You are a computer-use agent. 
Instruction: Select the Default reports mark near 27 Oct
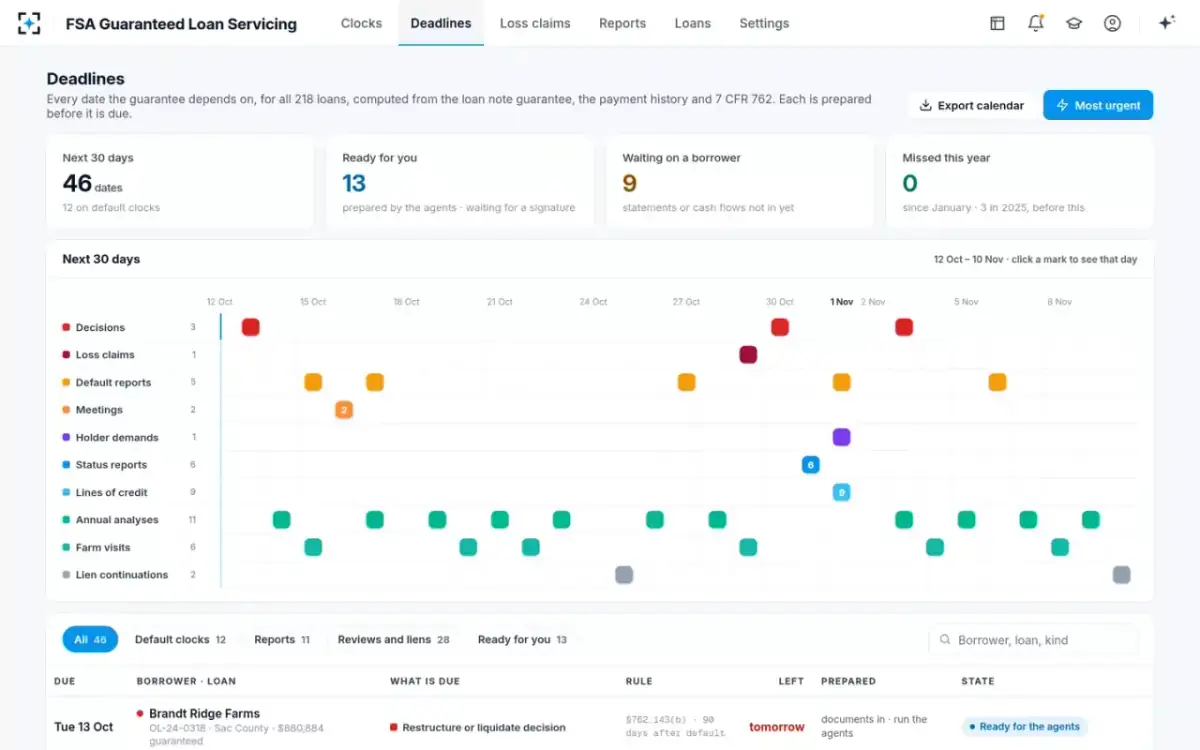(x=686, y=382)
